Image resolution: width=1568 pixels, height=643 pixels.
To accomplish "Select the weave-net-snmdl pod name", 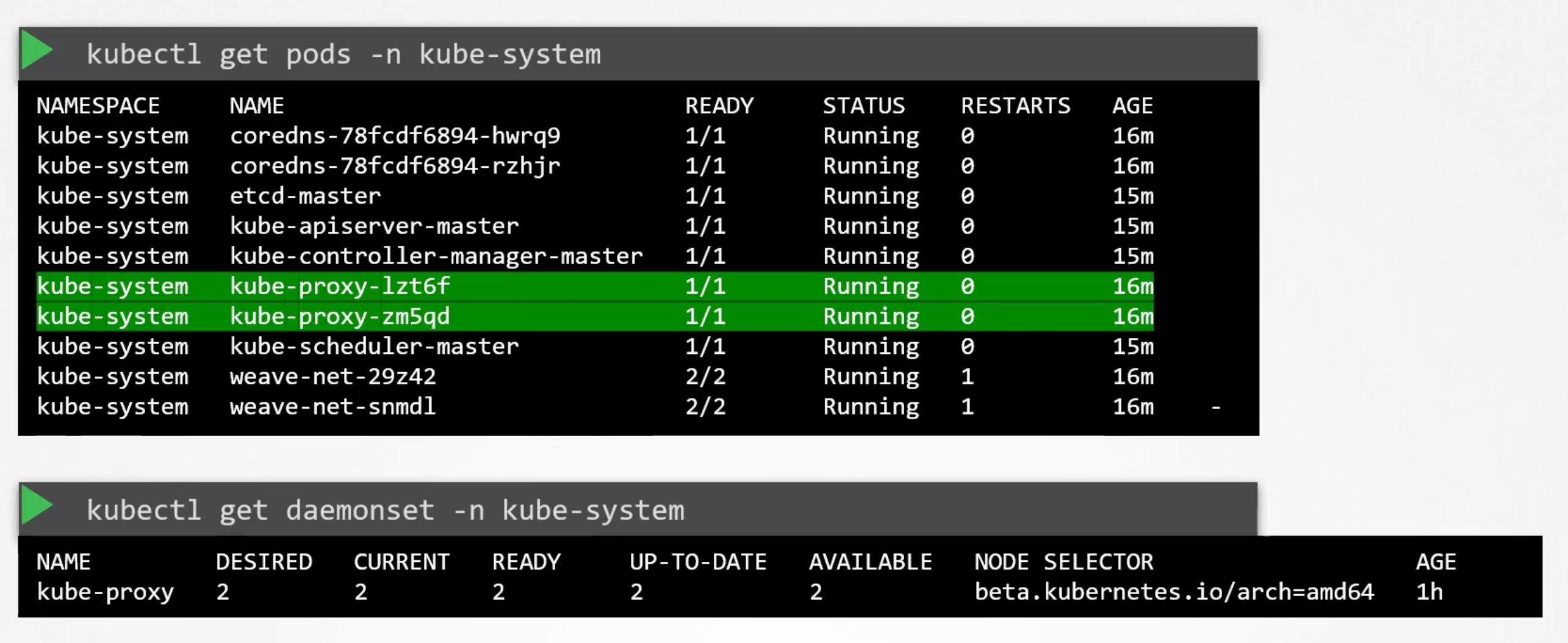I will [333, 406].
